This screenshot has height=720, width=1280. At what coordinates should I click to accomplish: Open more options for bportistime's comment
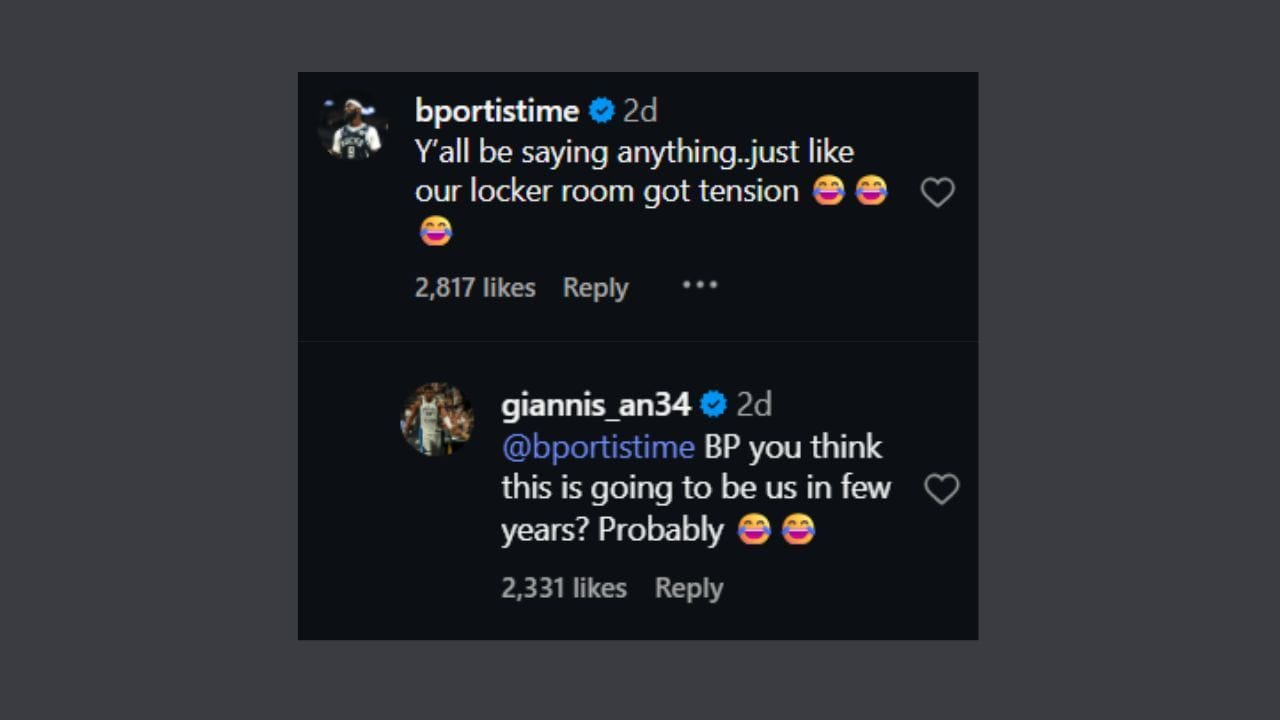[700, 285]
